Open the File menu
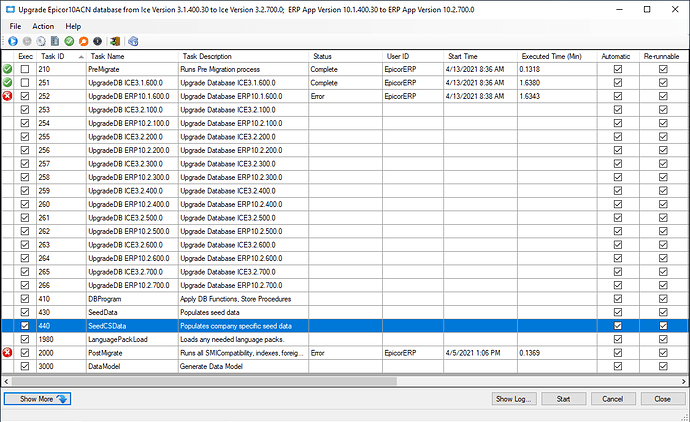The image size is (690, 422). (x=15, y=26)
